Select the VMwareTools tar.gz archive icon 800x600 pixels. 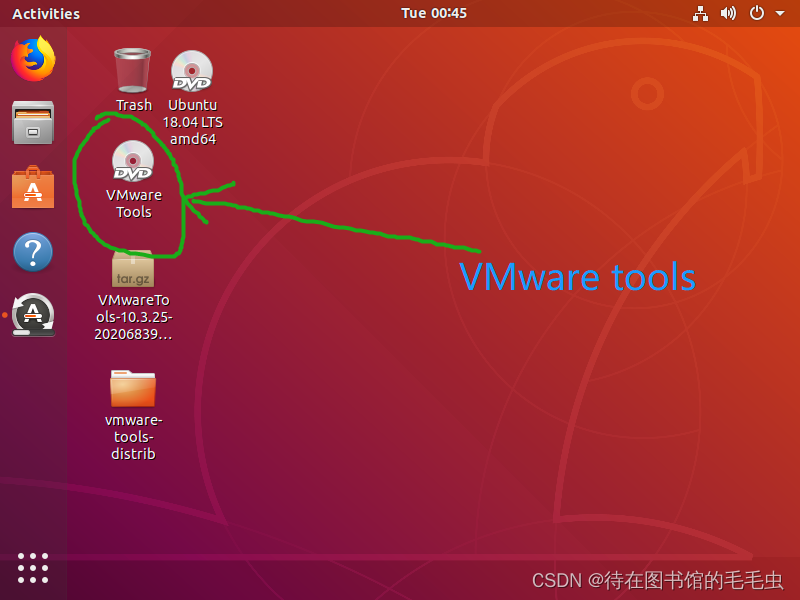(x=133, y=268)
